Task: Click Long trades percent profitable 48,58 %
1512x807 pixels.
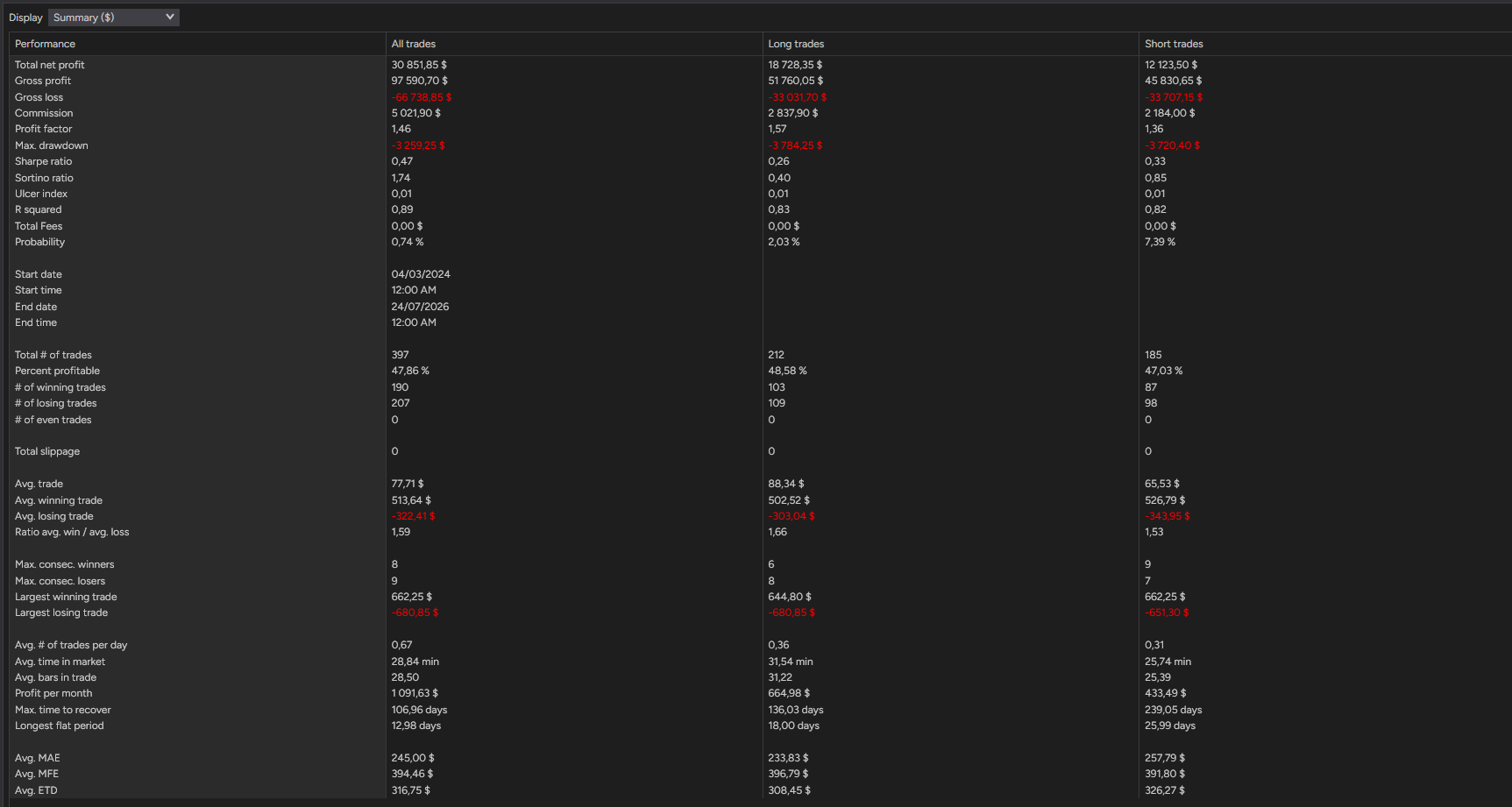Action: (787, 371)
